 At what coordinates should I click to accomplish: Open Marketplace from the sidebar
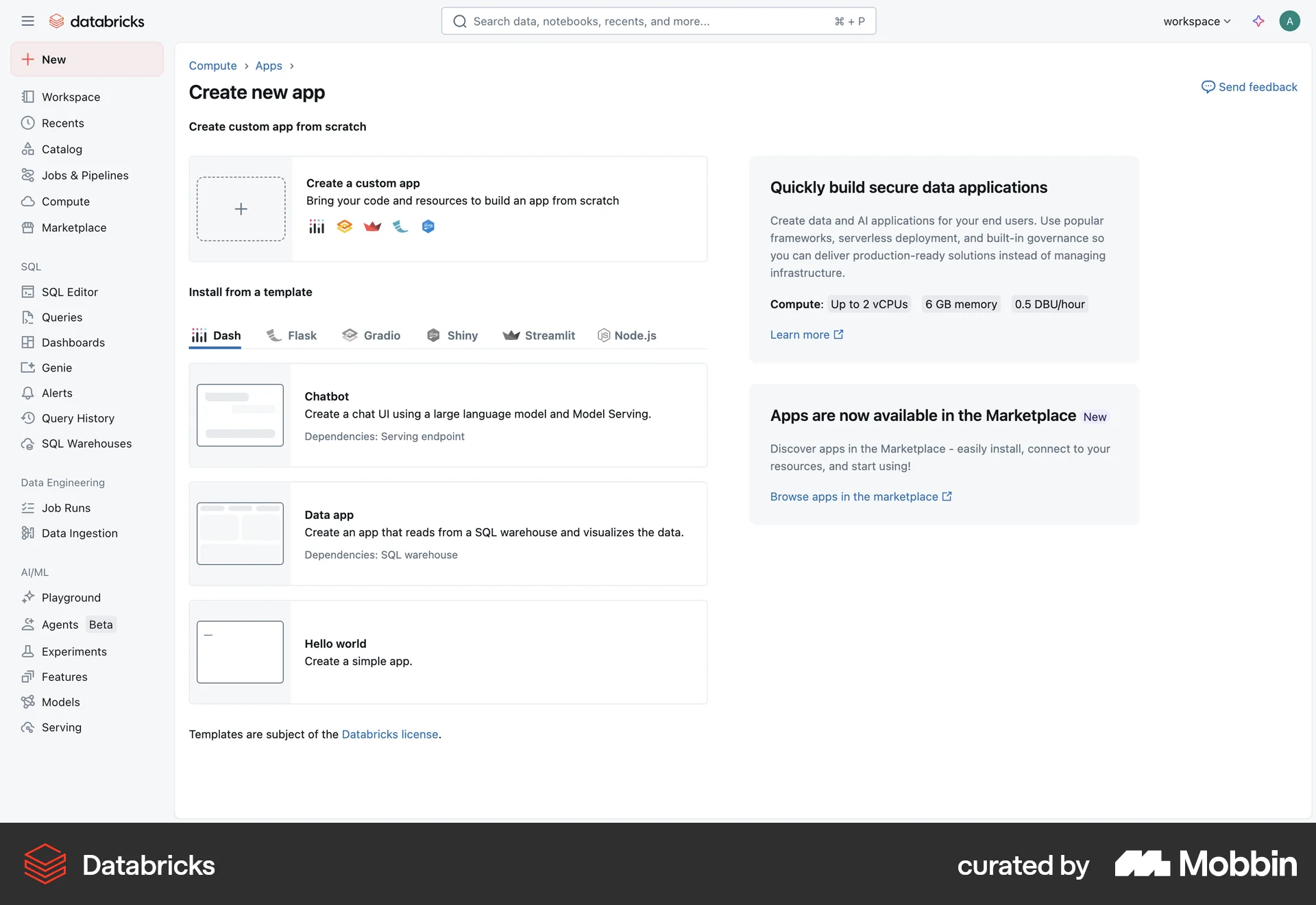(74, 227)
